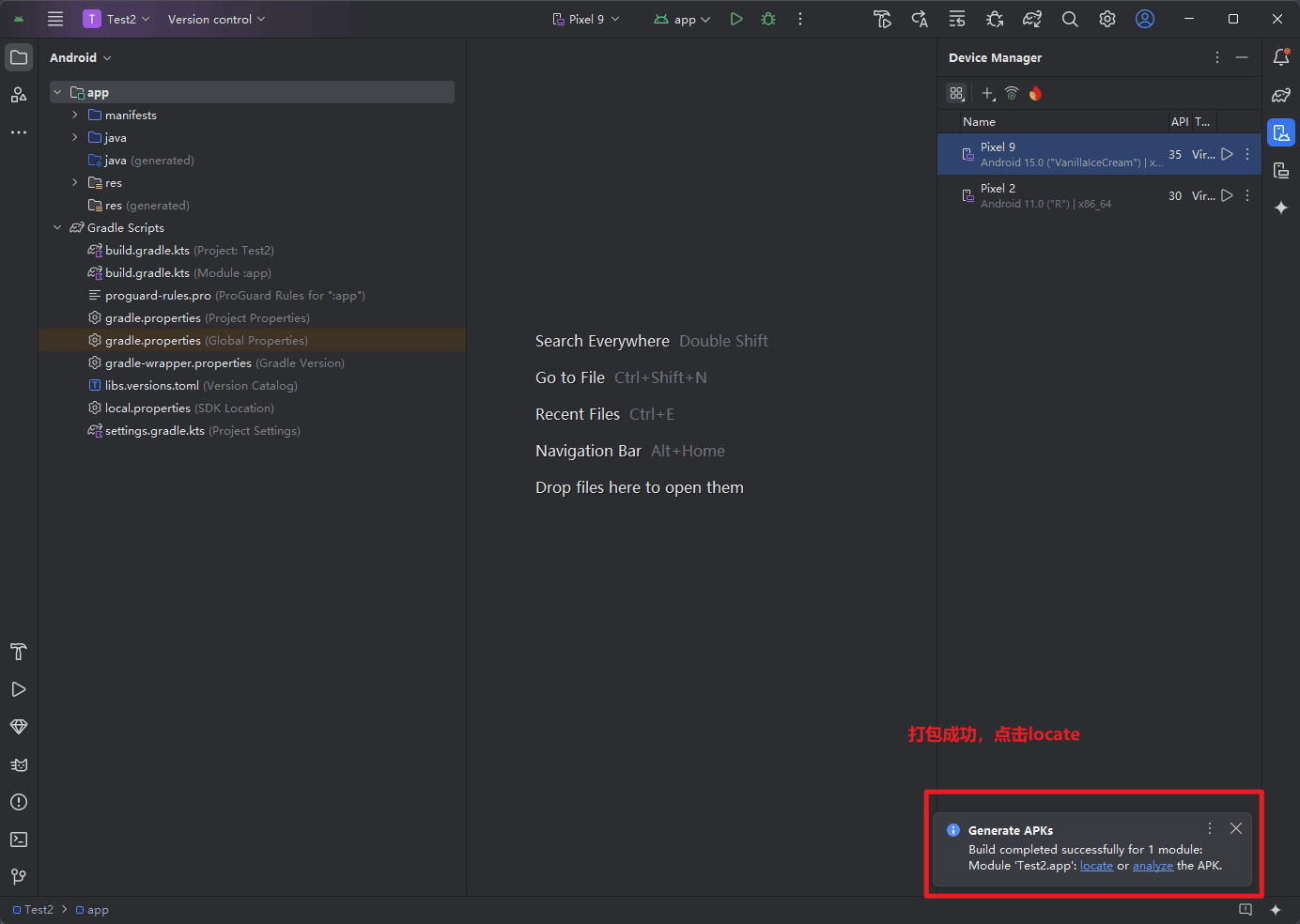Add a new device with plus icon
Screen dimensions: 1300x924
987,93
